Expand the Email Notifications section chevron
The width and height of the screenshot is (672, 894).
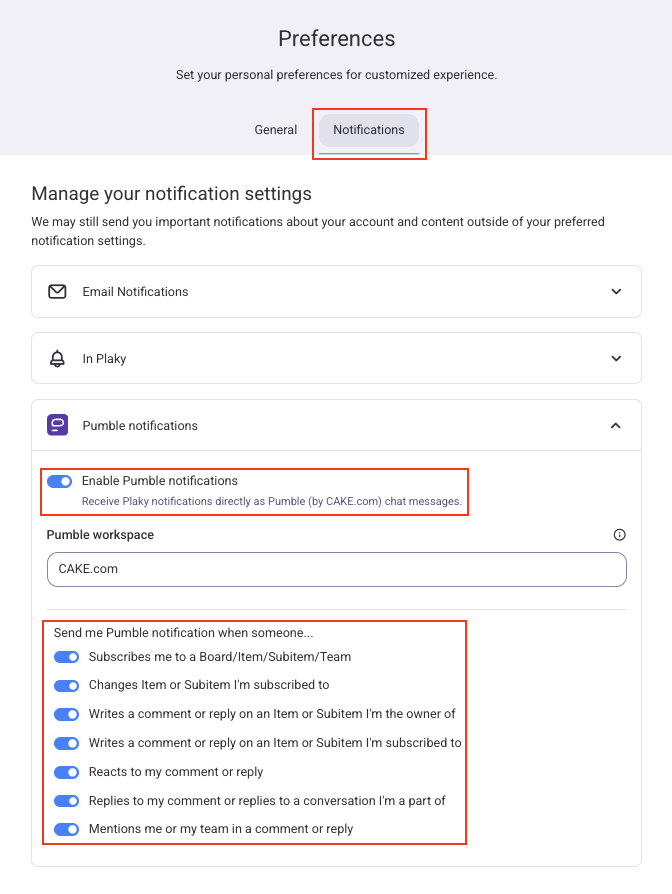click(616, 291)
